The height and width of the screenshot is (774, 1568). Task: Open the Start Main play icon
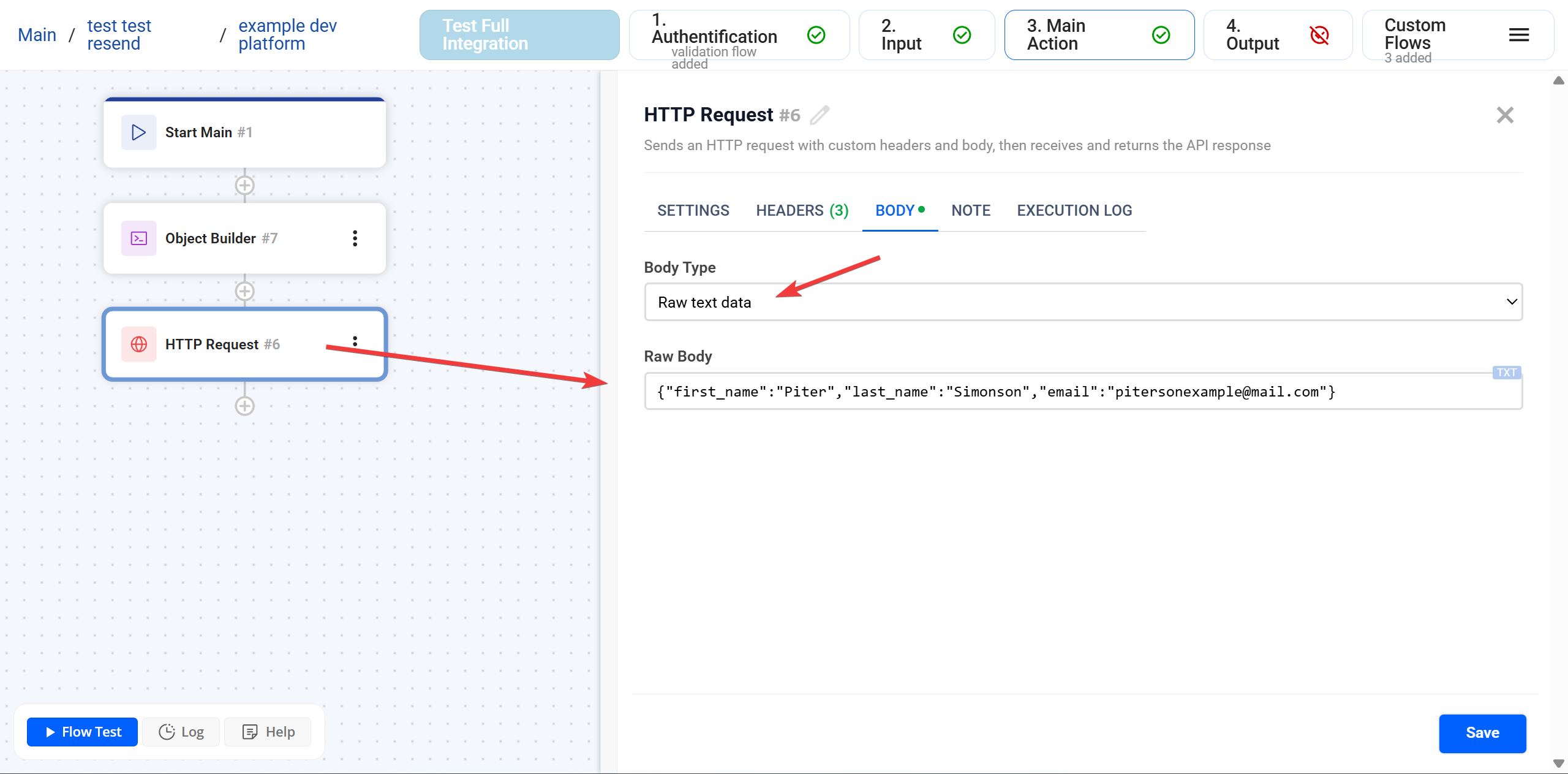[138, 132]
